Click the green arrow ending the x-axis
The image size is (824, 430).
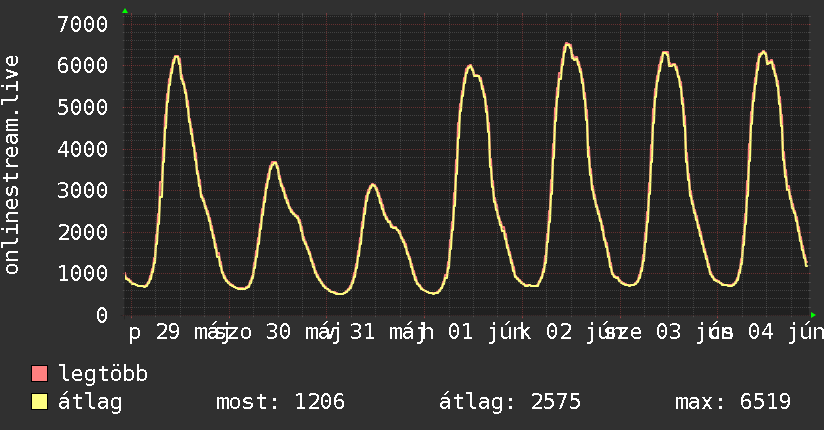[813, 315]
